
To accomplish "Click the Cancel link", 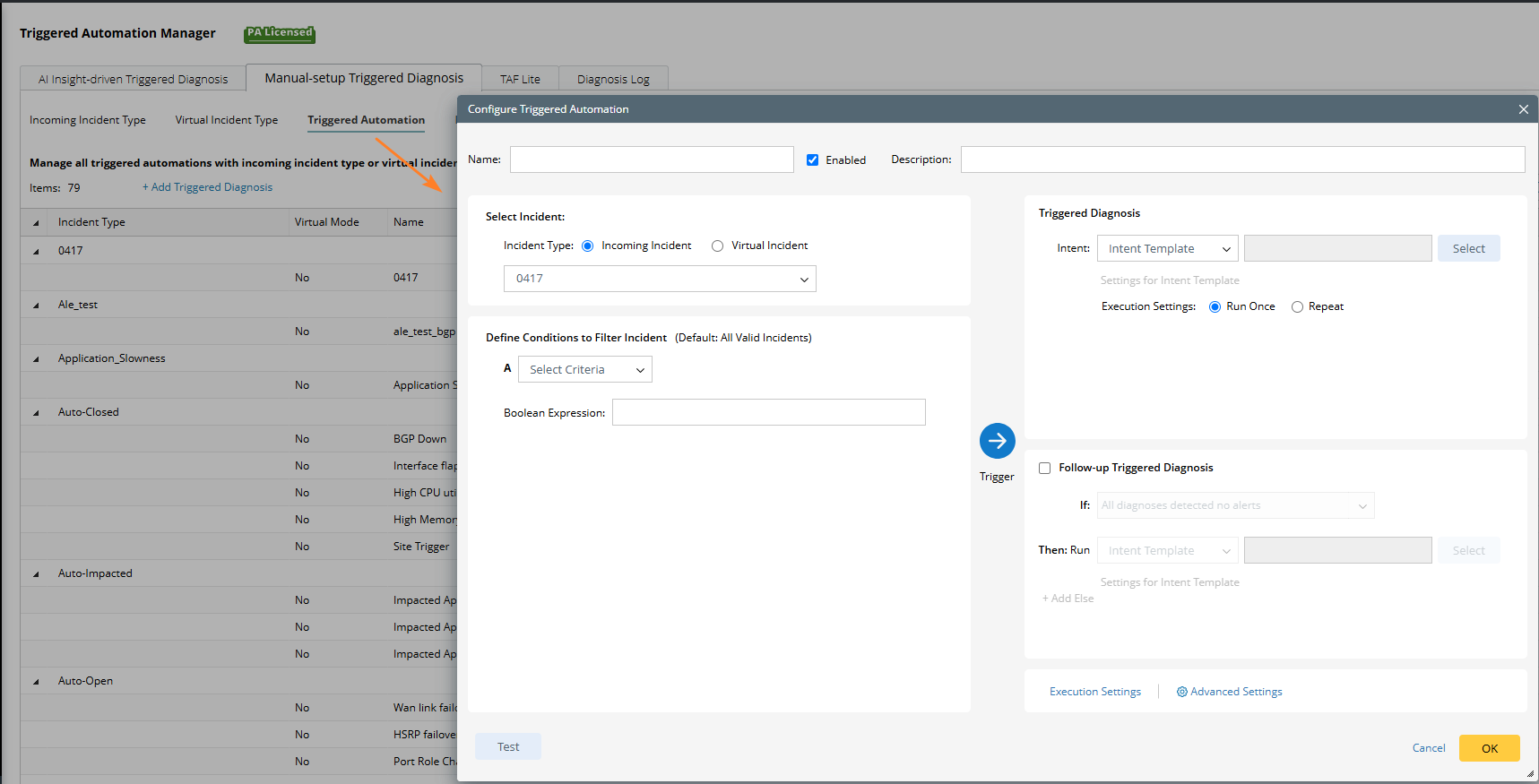I will [1428, 748].
